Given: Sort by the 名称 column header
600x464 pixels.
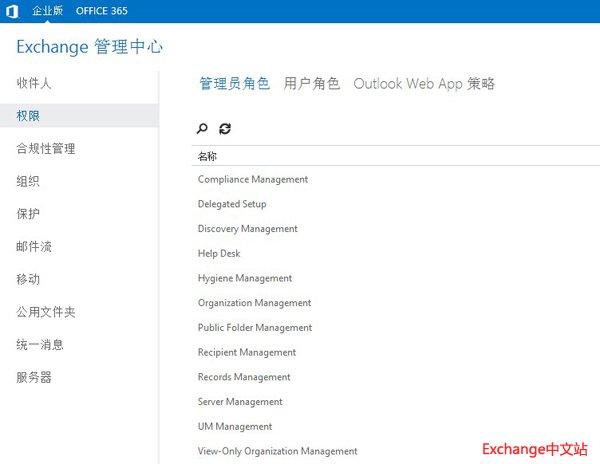Looking at the screenshot, I should click(x=208, y=156).
